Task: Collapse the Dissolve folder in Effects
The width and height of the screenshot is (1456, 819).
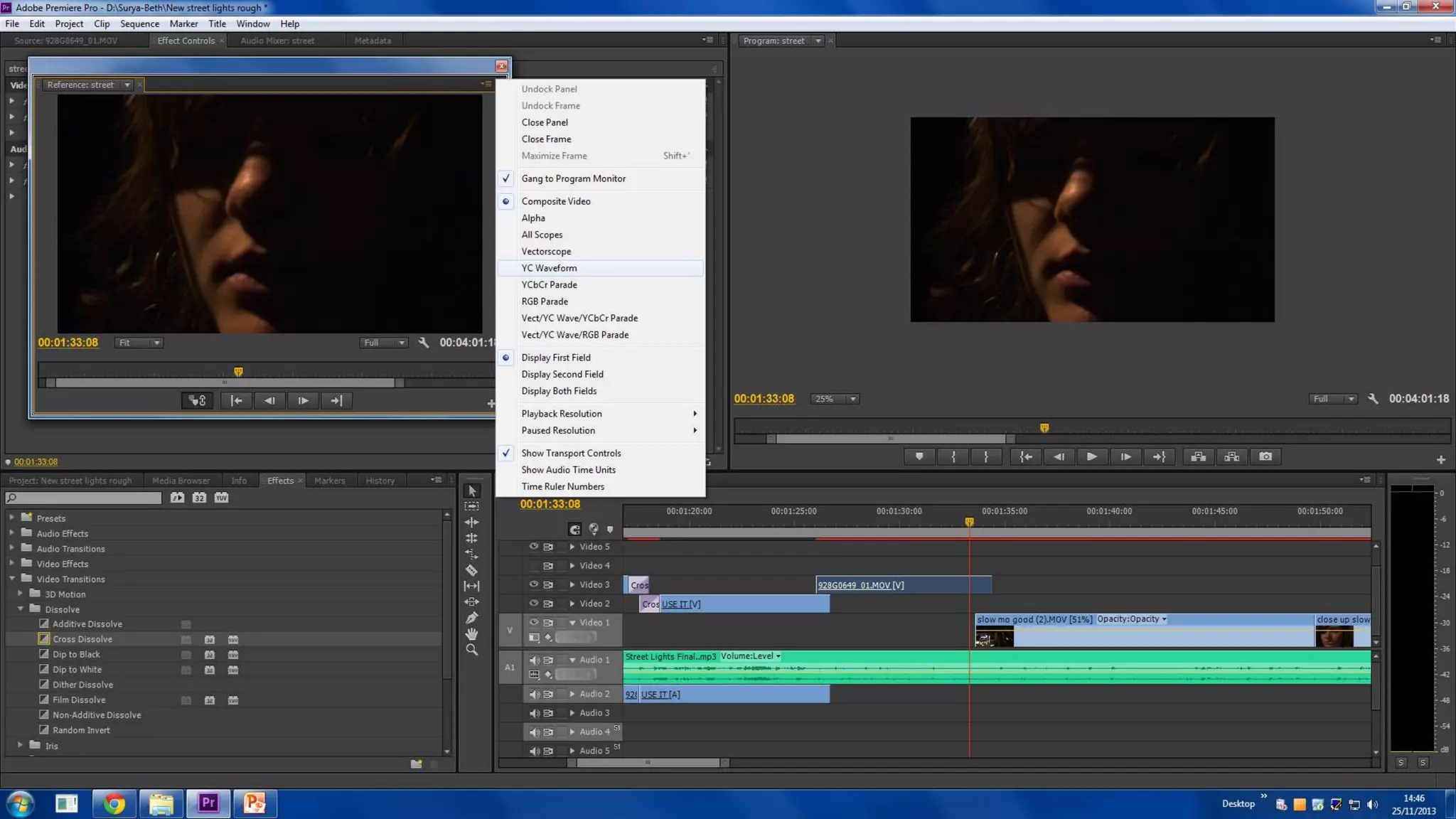Action: coord(21,609)
